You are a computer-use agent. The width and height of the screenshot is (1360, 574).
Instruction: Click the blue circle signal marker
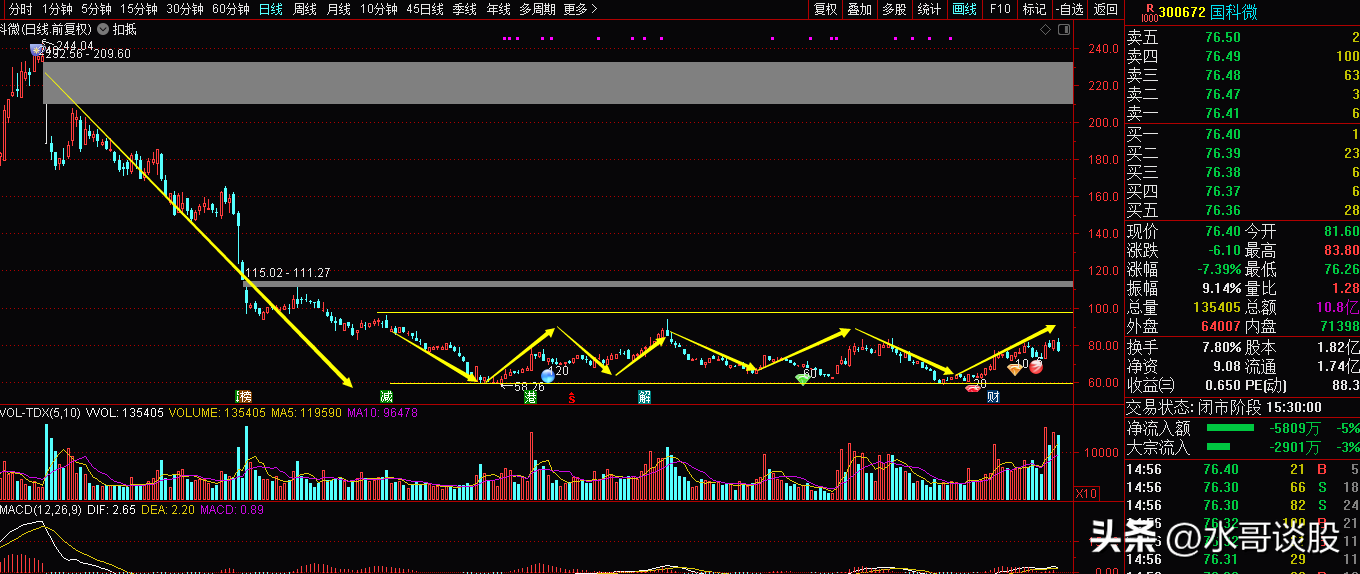(x=548, y=376)
